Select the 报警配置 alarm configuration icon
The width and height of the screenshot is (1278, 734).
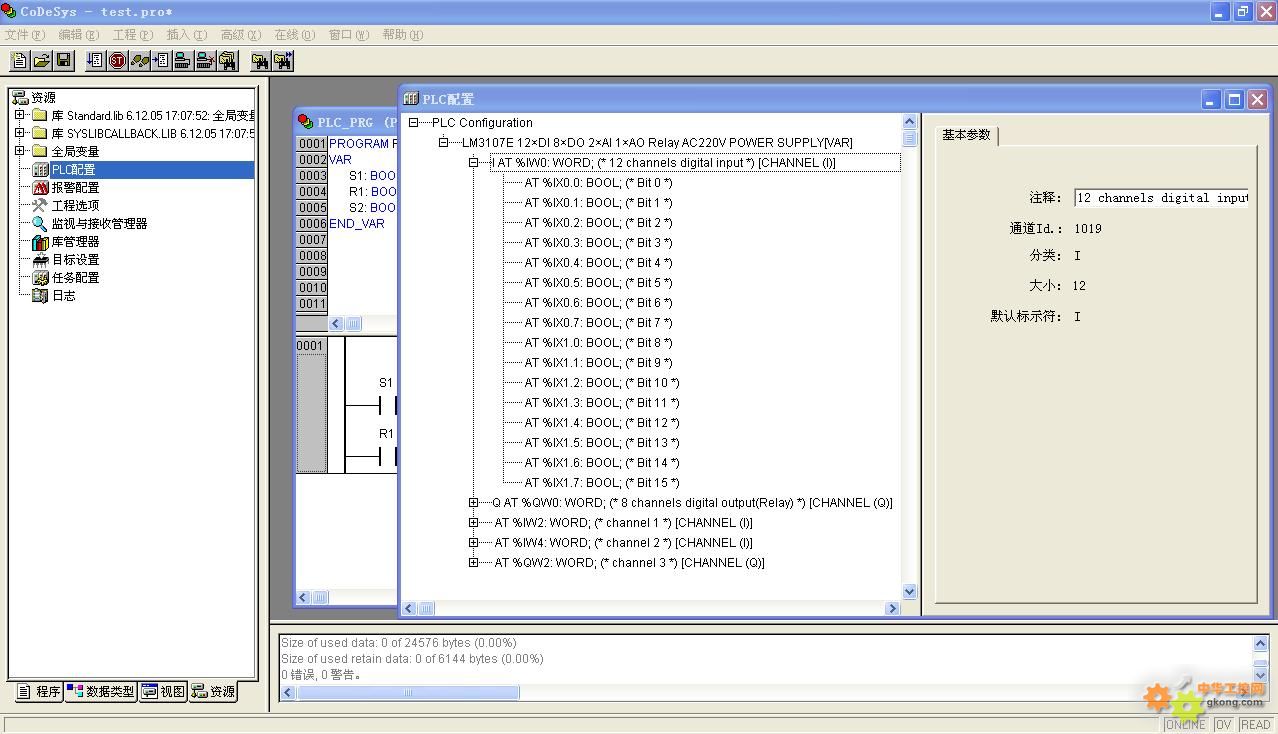coord(41,188)
